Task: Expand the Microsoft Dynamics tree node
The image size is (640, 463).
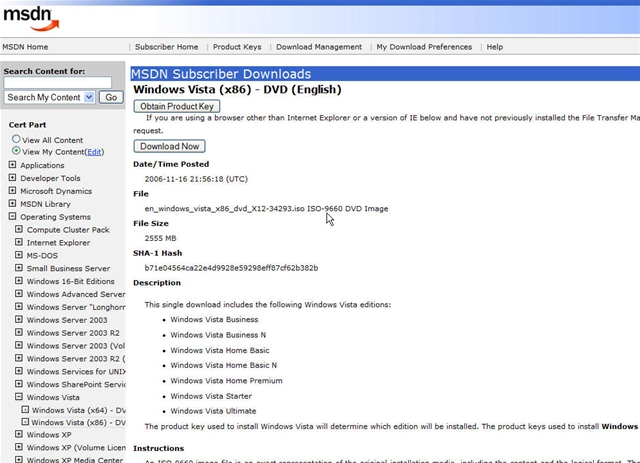Action: 12,191
